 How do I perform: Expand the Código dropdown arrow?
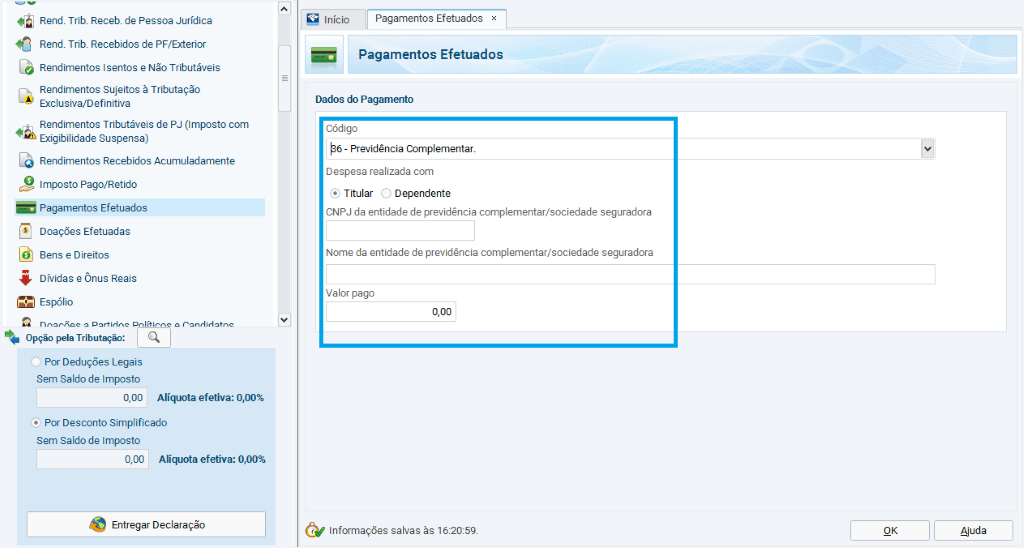(927, 149)
